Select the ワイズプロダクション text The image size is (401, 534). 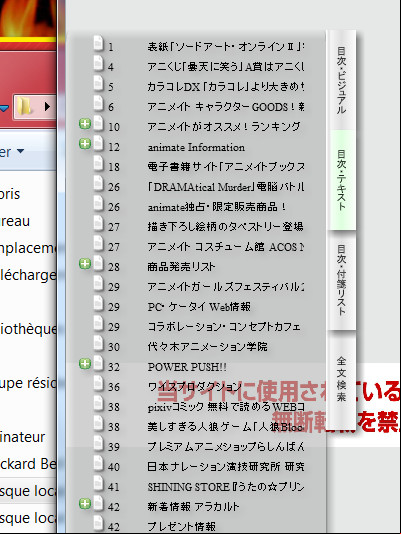[195, 387]
